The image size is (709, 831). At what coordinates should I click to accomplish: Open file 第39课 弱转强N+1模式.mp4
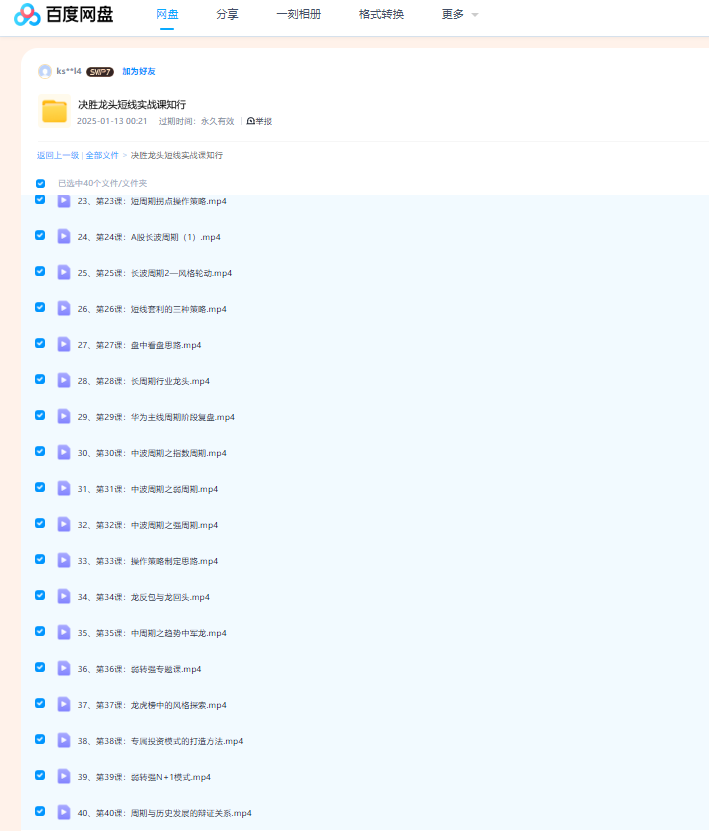(x=144, y=777)
